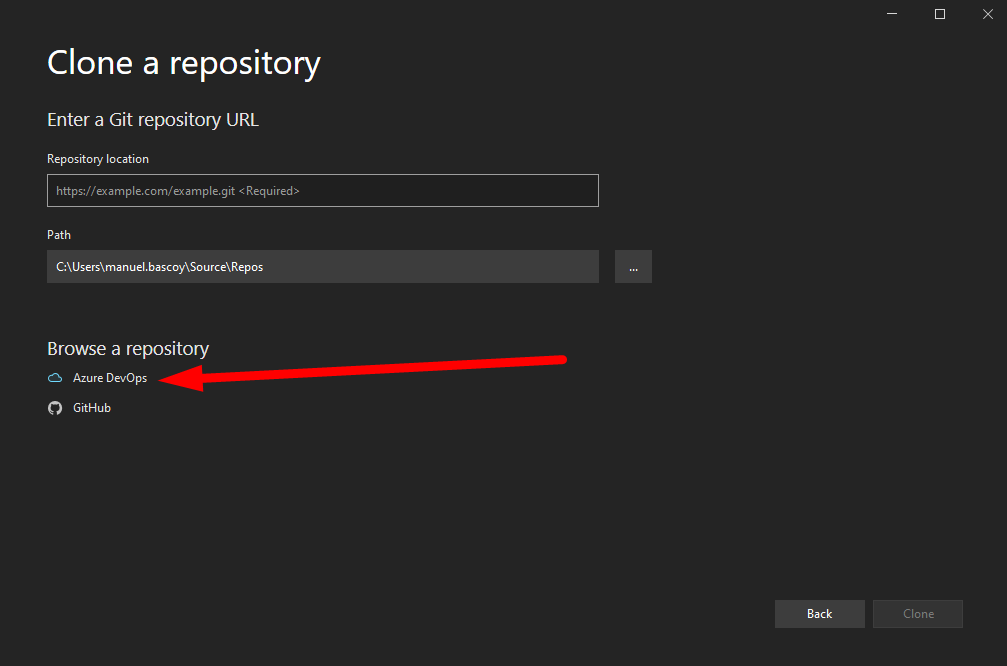Screen dimensions: 1007x666
Task: Minimize the Clone a repository window
Action: pyautogui.click(x=892, y=14)
